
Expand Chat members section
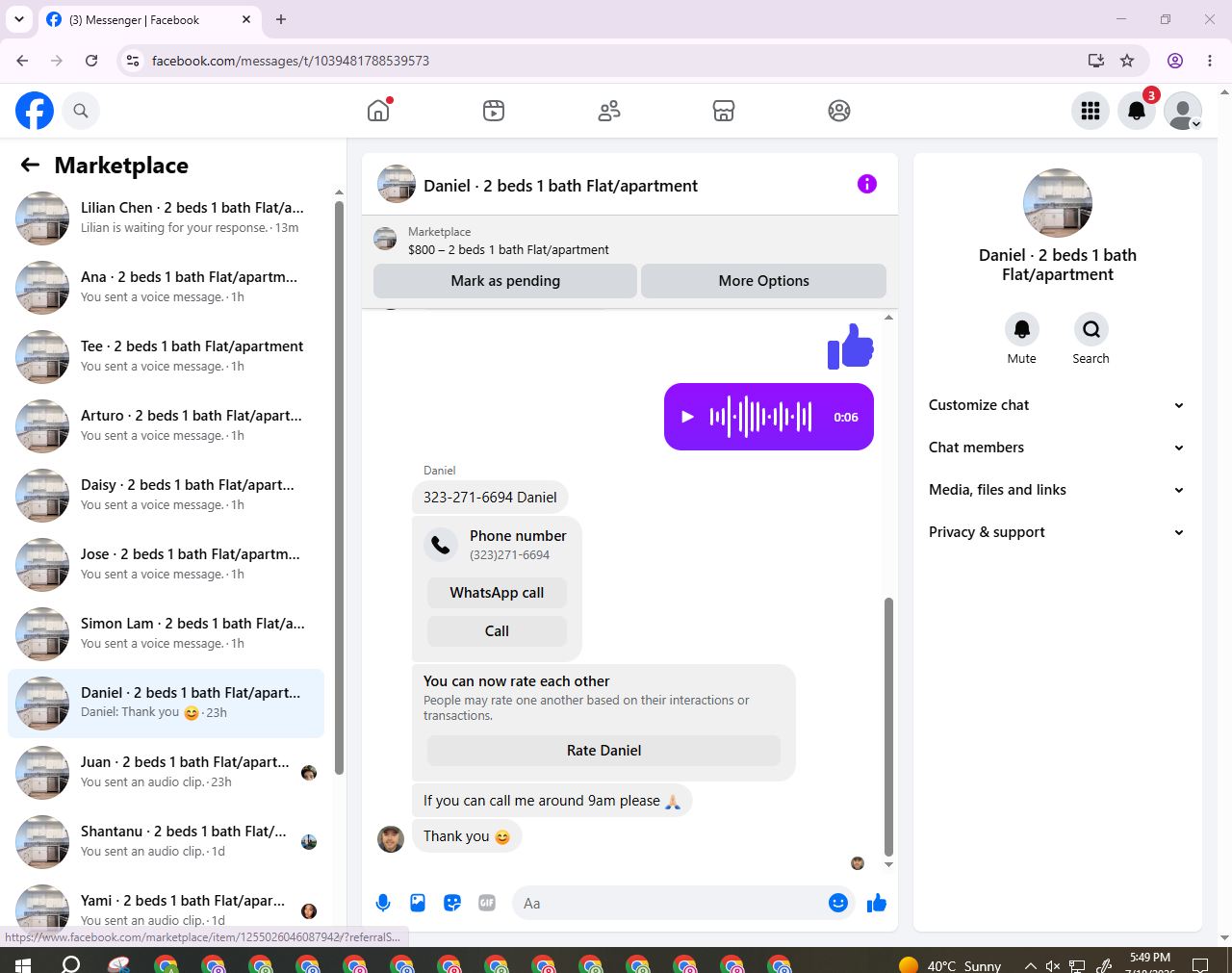pos(1057,448)
